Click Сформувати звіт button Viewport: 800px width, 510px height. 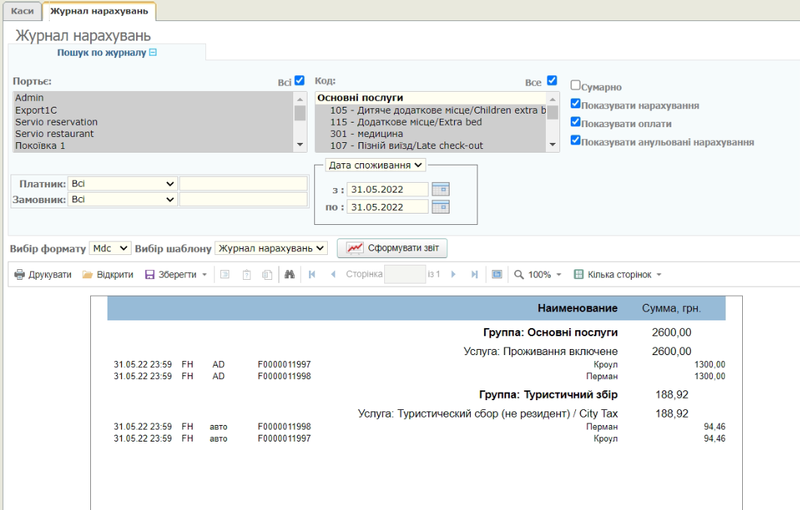pyautogui.click(x=392, y=248)
